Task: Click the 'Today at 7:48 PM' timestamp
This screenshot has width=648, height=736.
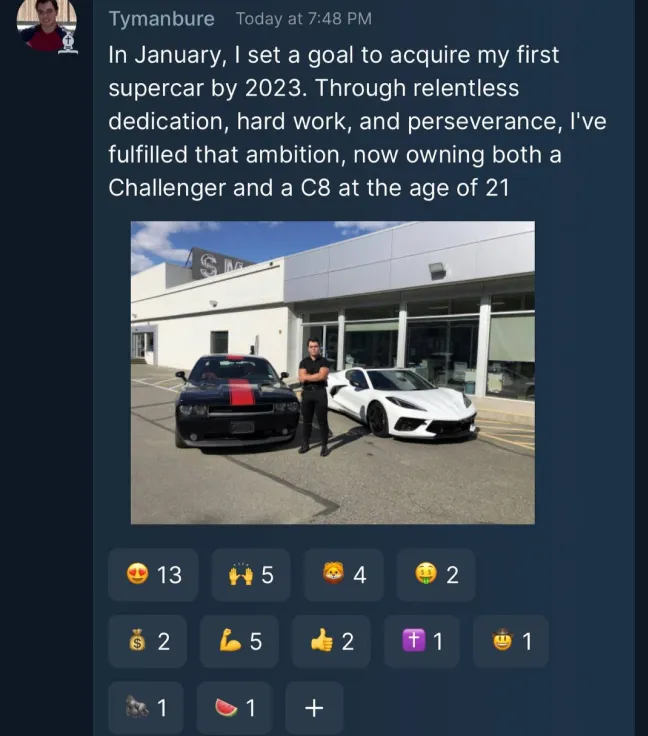Action: coord(304,19)
